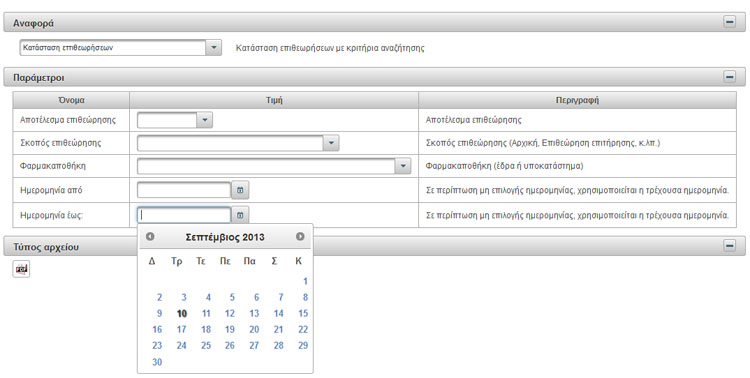
Task: Select day 28 in the calendar
Action: click(279, 345)
